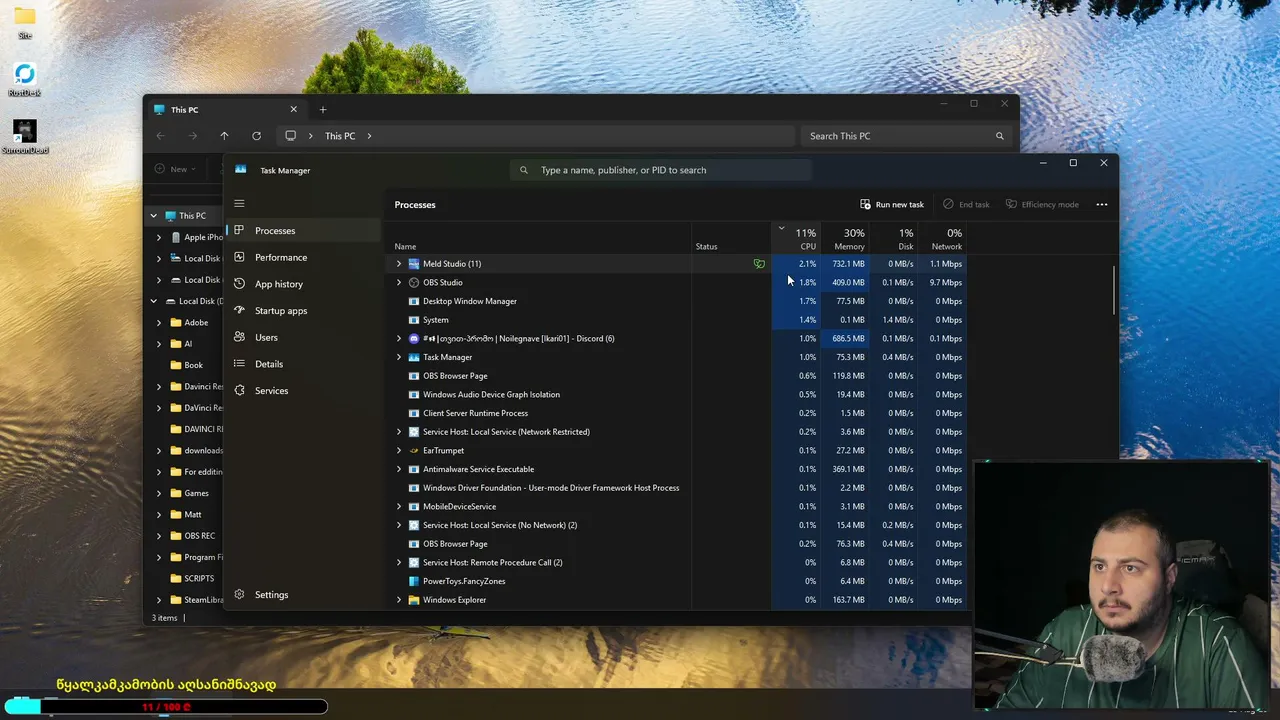
Task: Add a new File Explorer tab
Action: [x=322, y=110]
